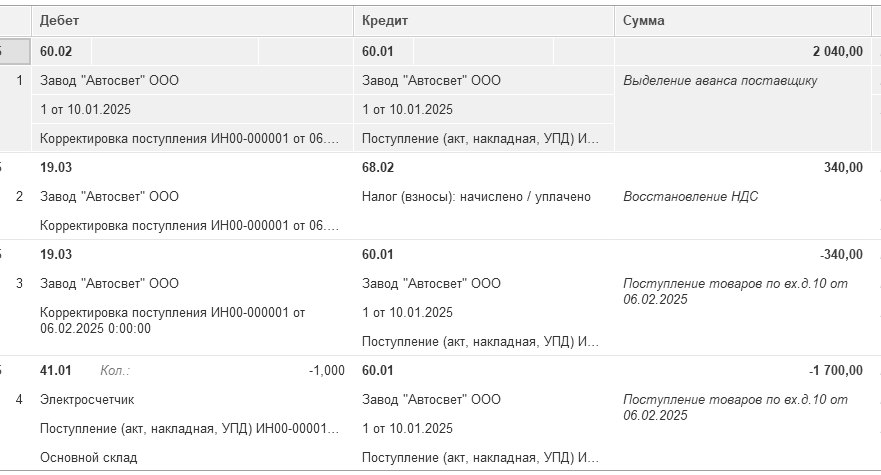Select debit account 41.01 cell
The height and width of the screenshot is (475, 881).
[56, 370]
